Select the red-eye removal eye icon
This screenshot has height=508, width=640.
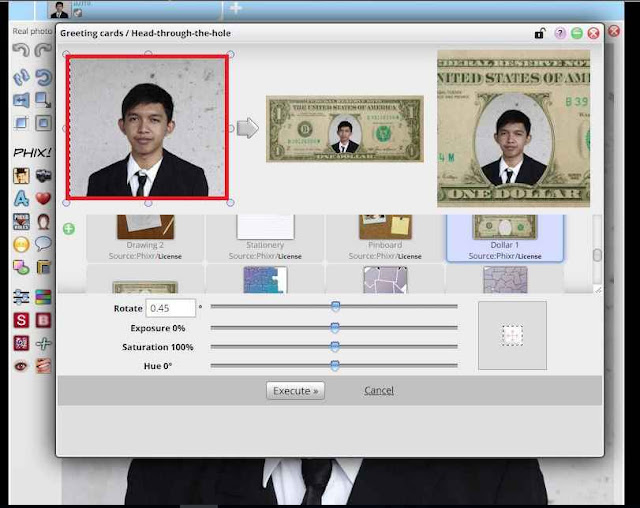21,366
